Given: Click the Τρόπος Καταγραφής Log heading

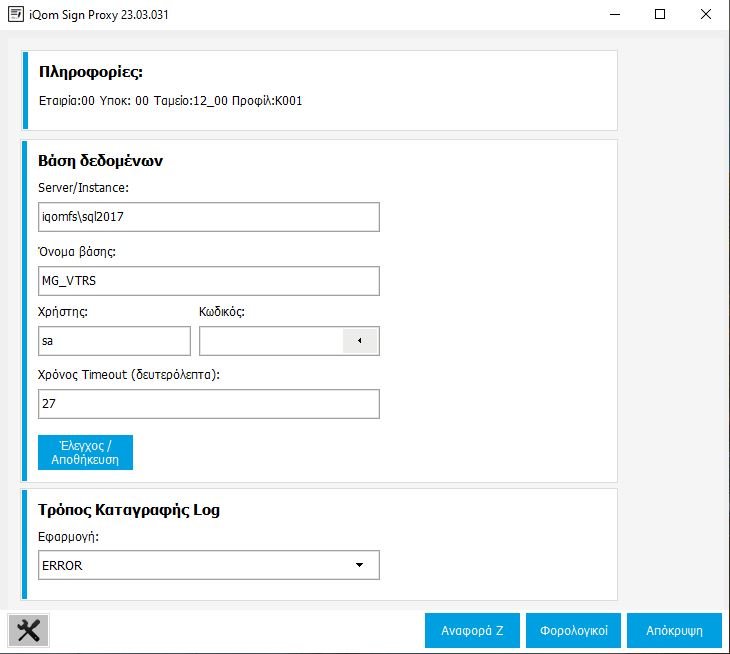Looking at the screenshot, I should 129,510.
